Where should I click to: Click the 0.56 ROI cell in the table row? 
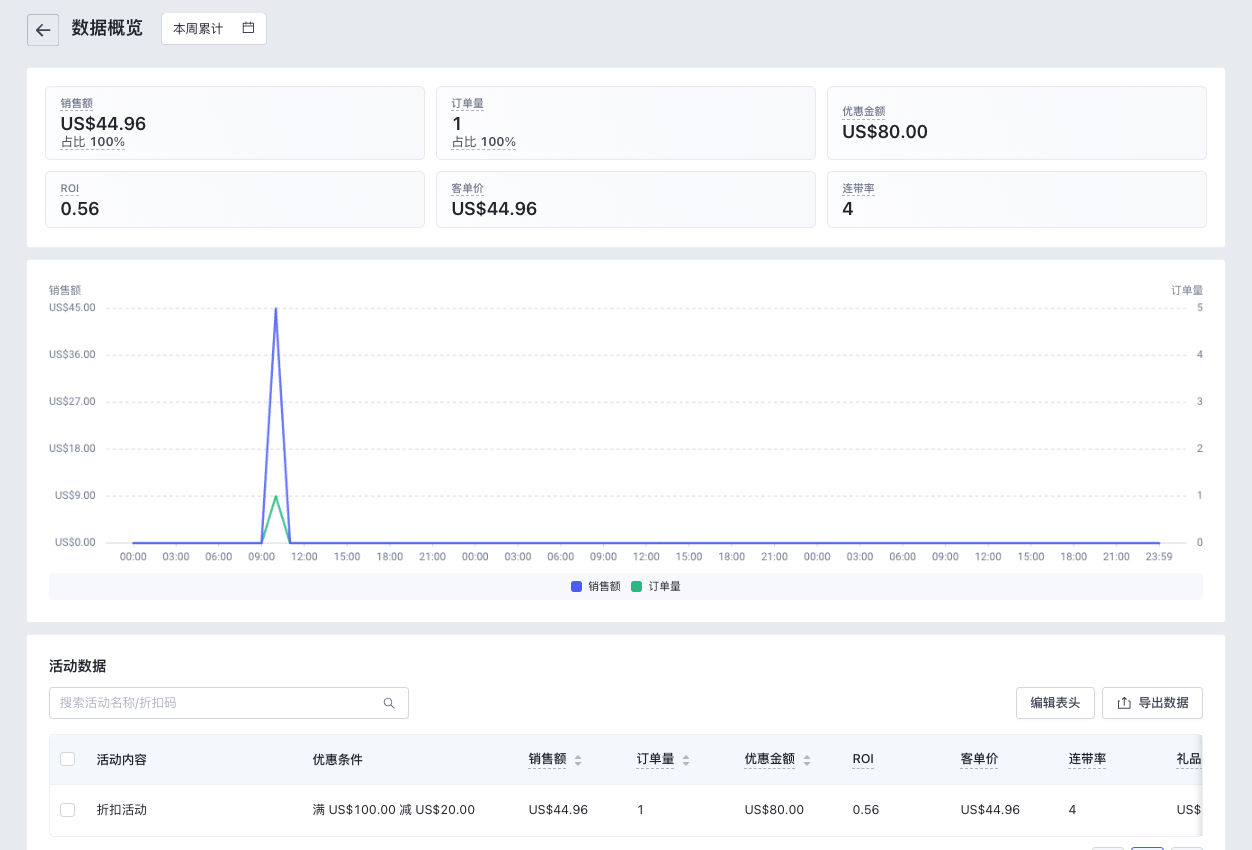coord(866,810)
